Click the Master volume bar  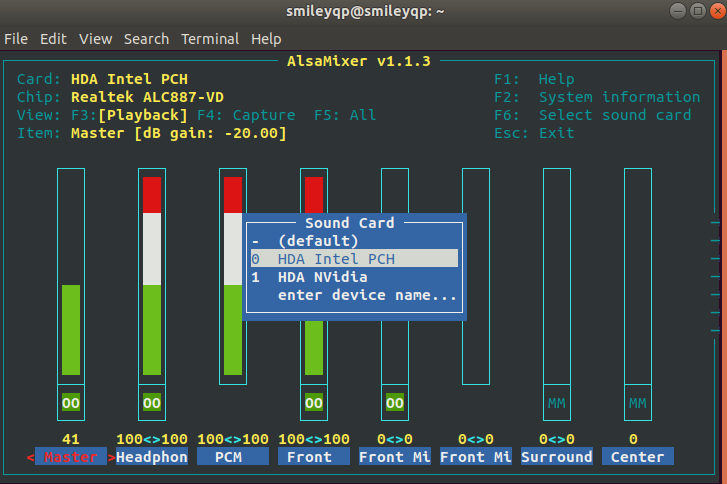[x=71, y=276]
